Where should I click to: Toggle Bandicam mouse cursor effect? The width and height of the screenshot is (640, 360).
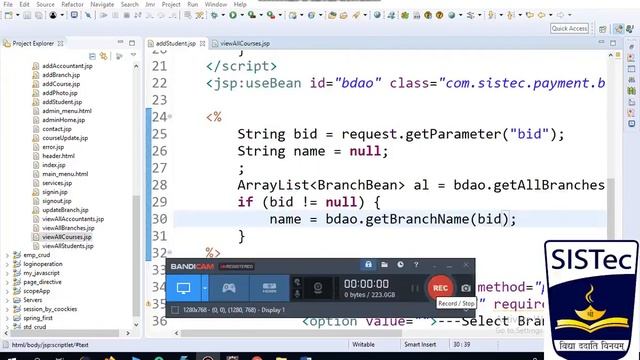[x=297, y=282]
